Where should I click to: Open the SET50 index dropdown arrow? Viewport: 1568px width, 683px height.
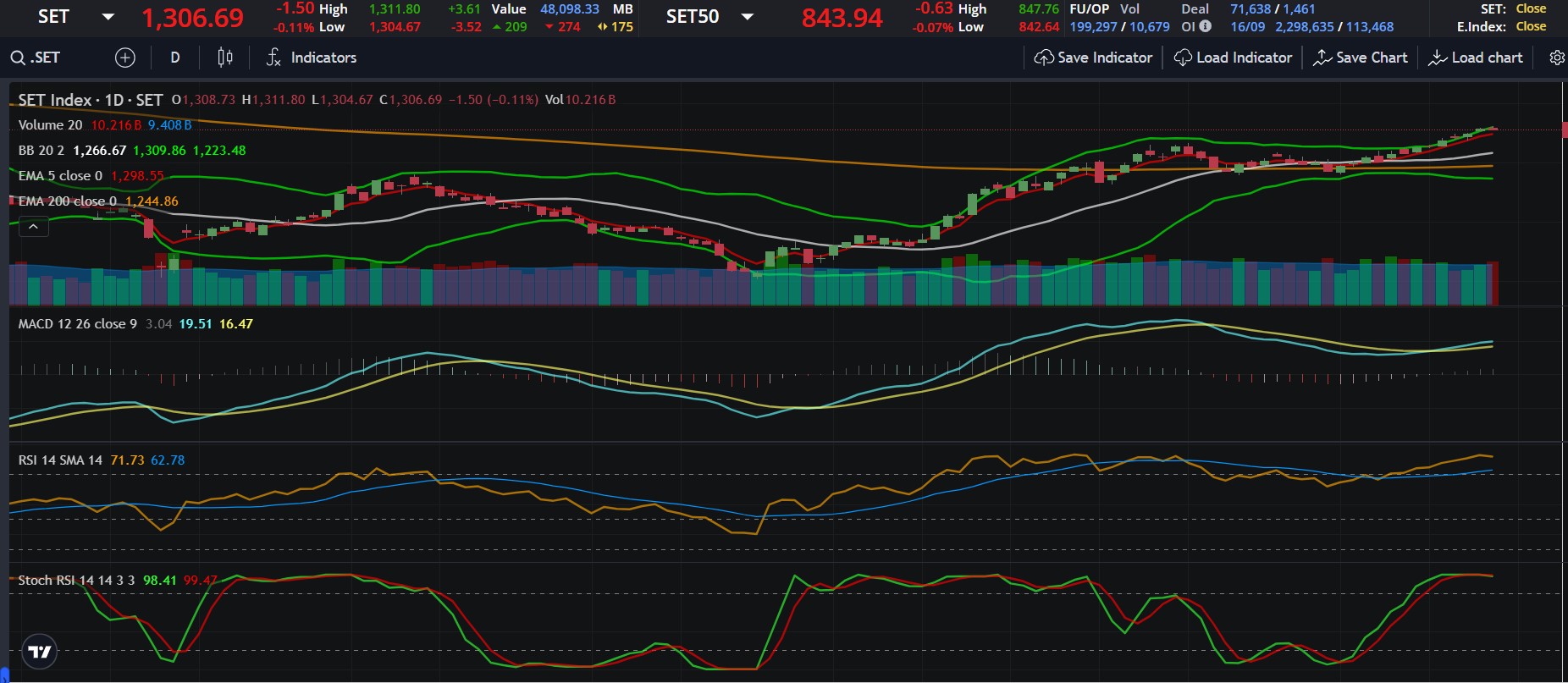click(x=747, y=17)
